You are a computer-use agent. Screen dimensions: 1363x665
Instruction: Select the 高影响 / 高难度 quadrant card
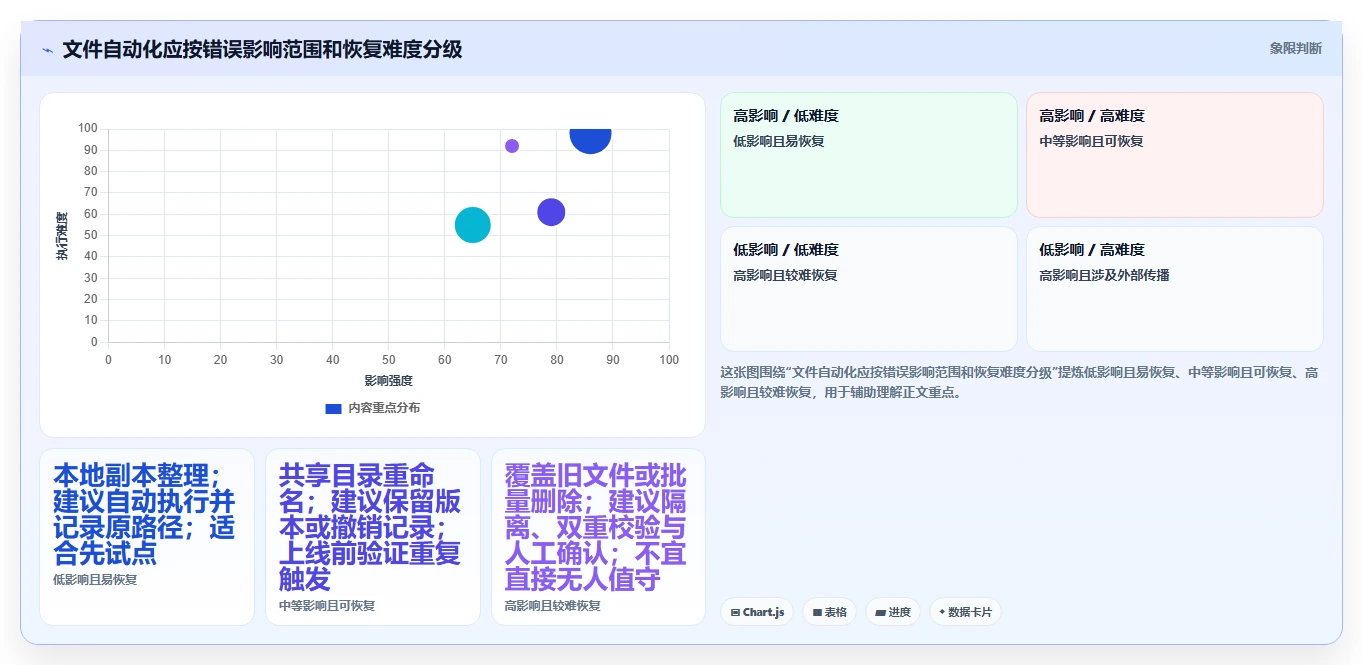coord(1175,155)
